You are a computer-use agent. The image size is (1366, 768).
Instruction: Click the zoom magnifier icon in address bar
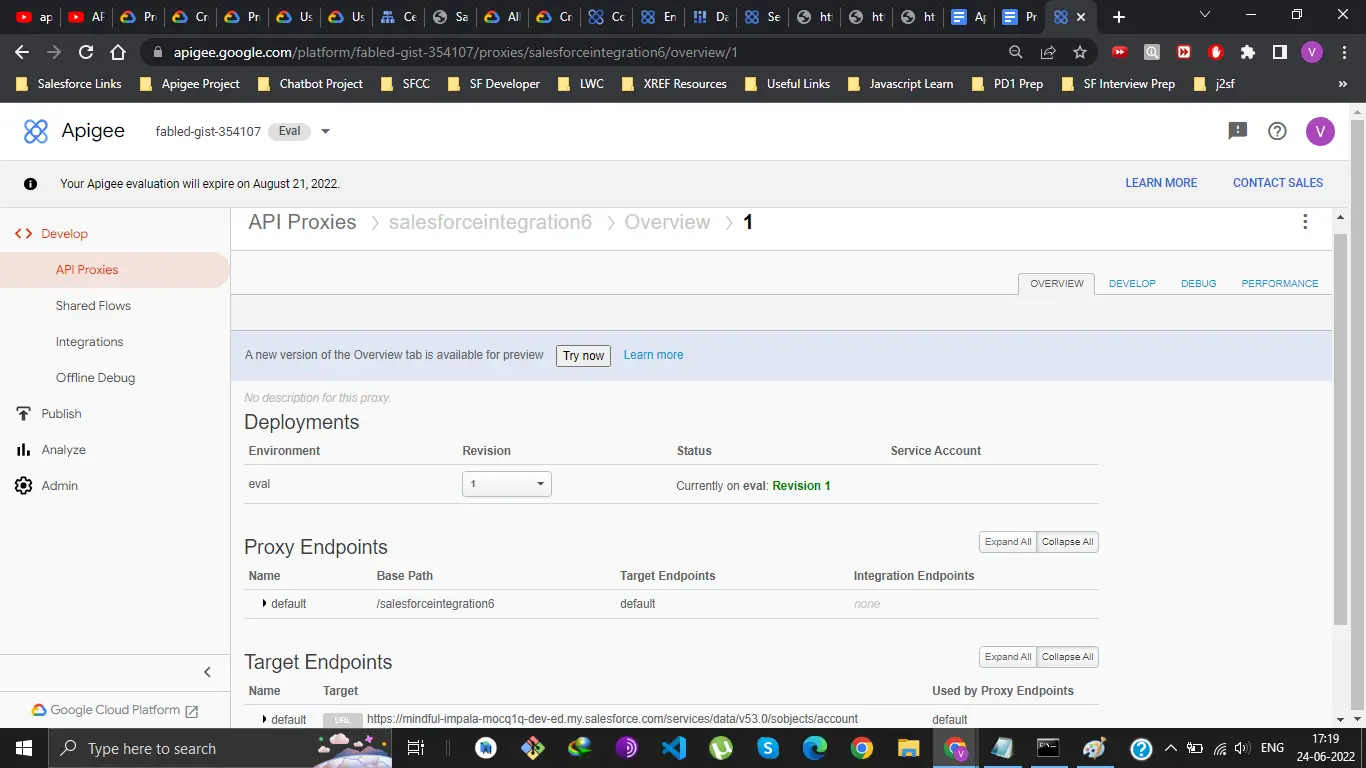(1016, 52)
